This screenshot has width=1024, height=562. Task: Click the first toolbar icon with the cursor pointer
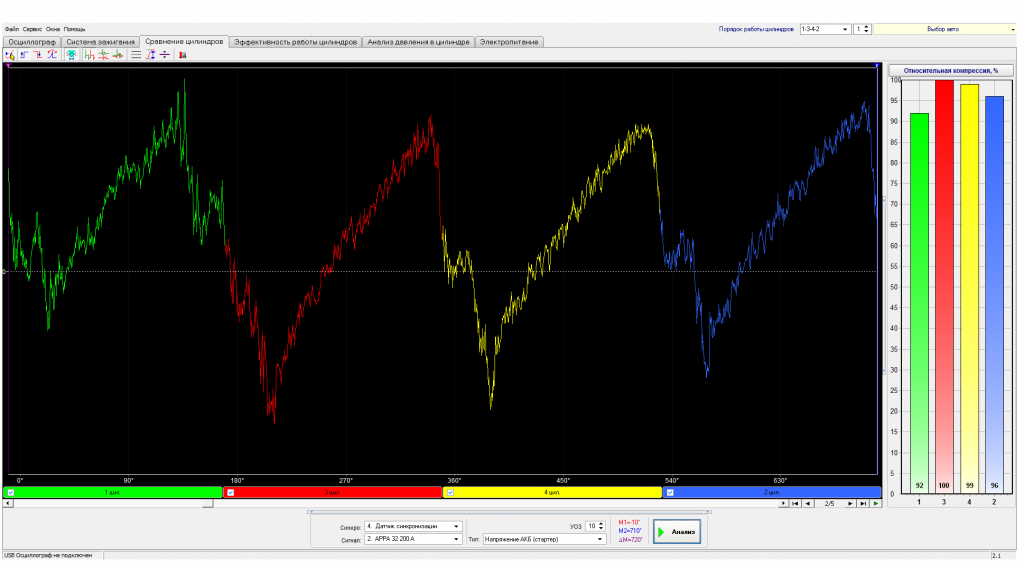click(10, 55)
